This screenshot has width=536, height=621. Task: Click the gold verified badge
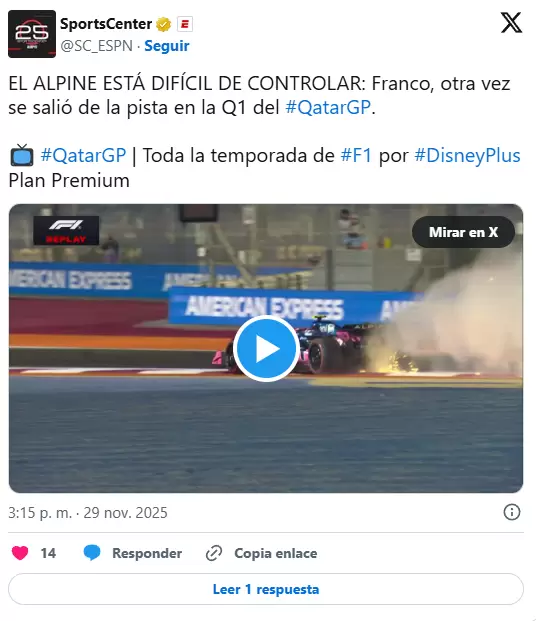click(x=163, y=25)
